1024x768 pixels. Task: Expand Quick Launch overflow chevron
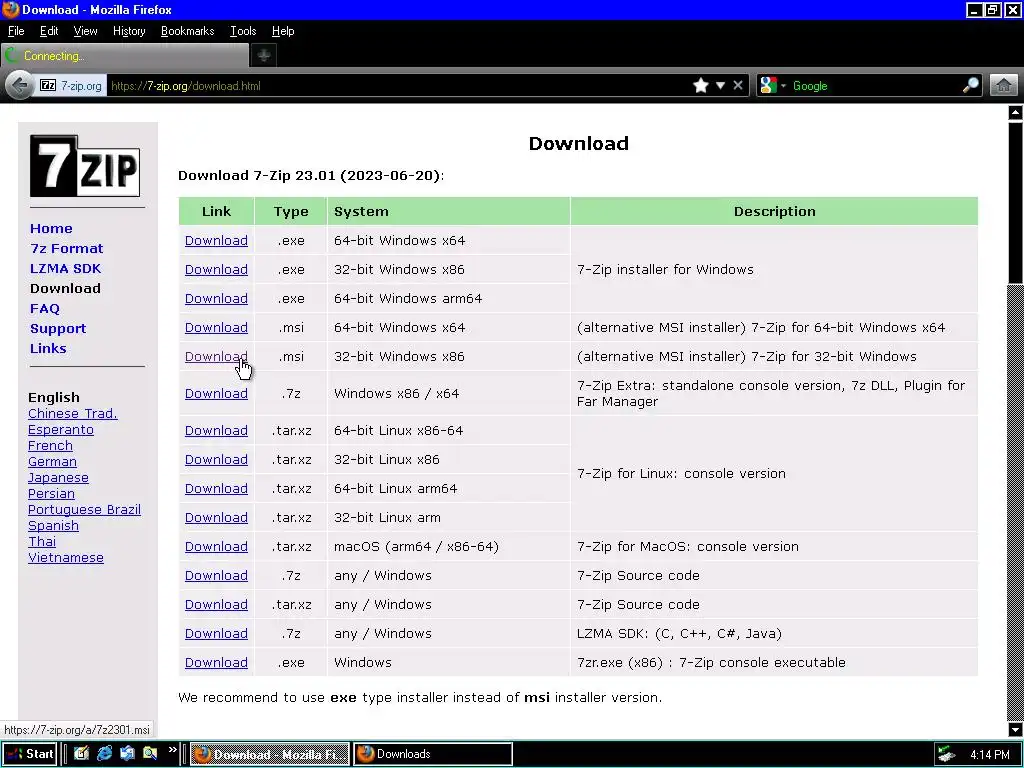coord(172,750)
